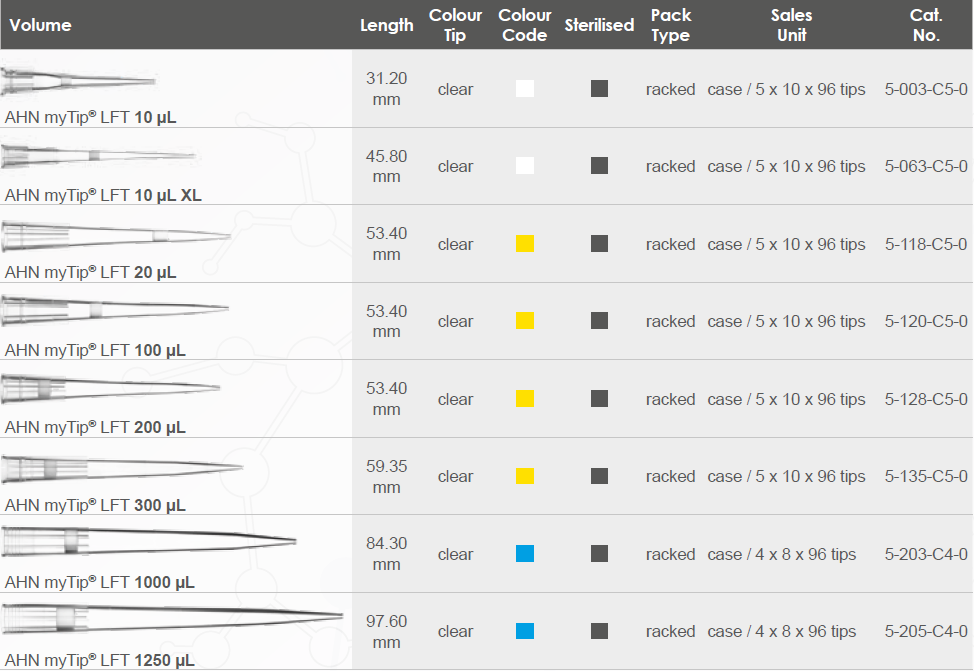
Task: Click the LFT 1250 µL tip image
Action: pos(172,618)
